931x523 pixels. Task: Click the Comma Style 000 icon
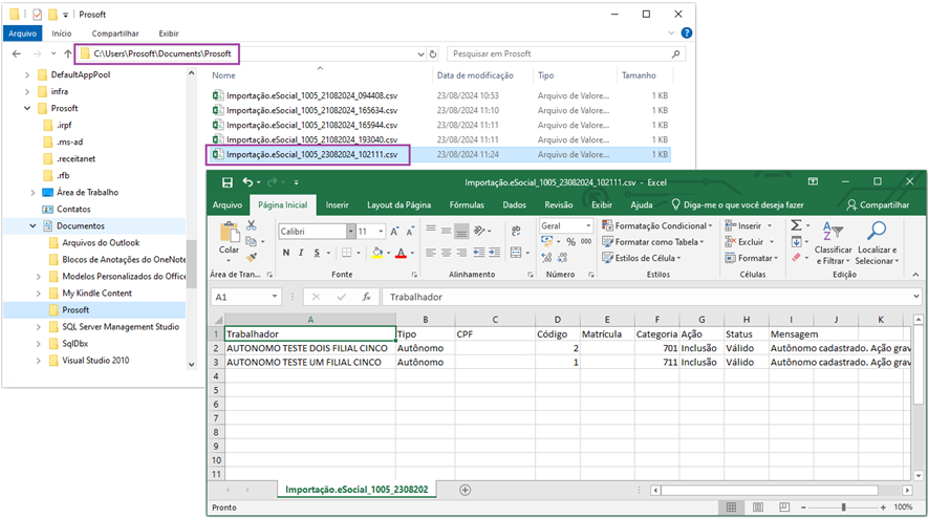tap(586, 242)
